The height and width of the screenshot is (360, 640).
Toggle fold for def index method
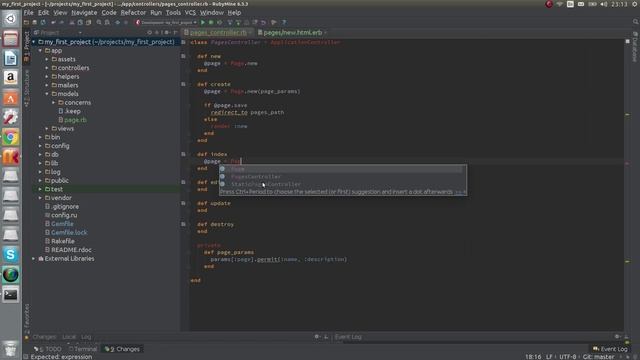tap(183, 154)
